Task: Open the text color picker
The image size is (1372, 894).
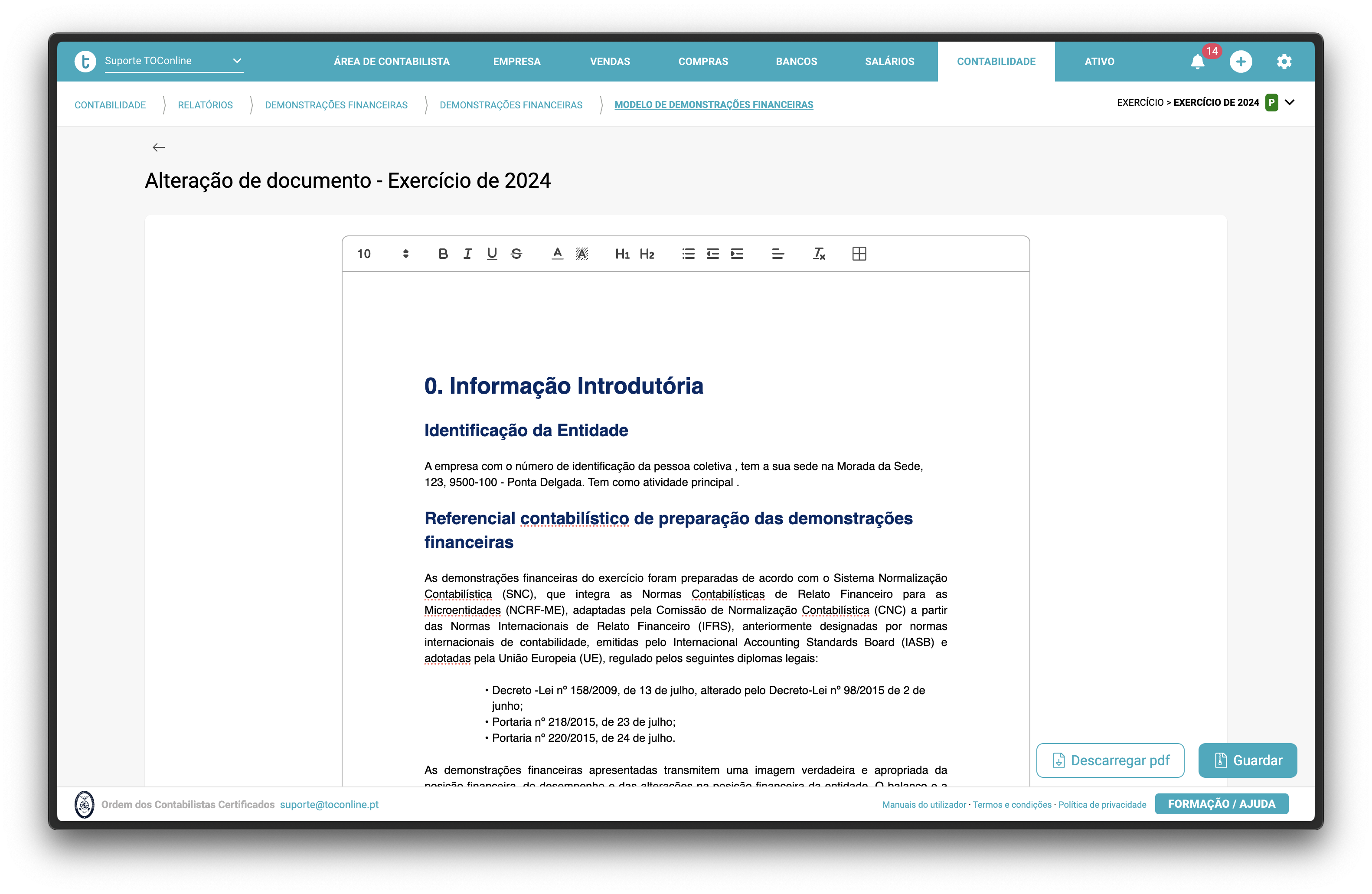Action: pos(557,254)
